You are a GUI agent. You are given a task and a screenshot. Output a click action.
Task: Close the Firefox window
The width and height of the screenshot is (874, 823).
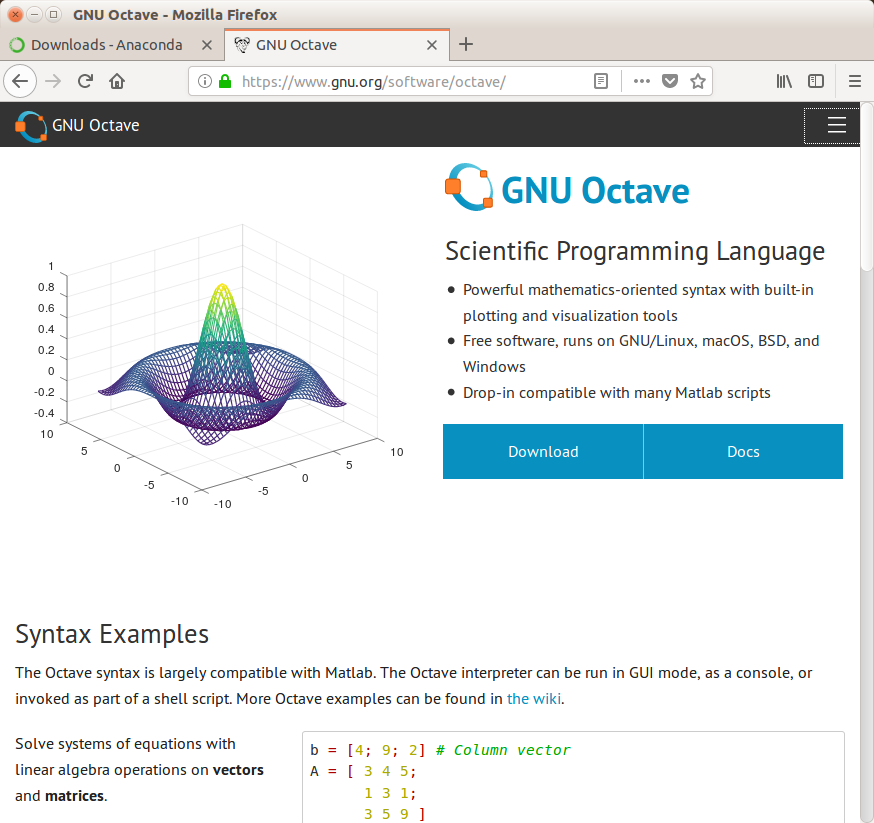point(16,14)
